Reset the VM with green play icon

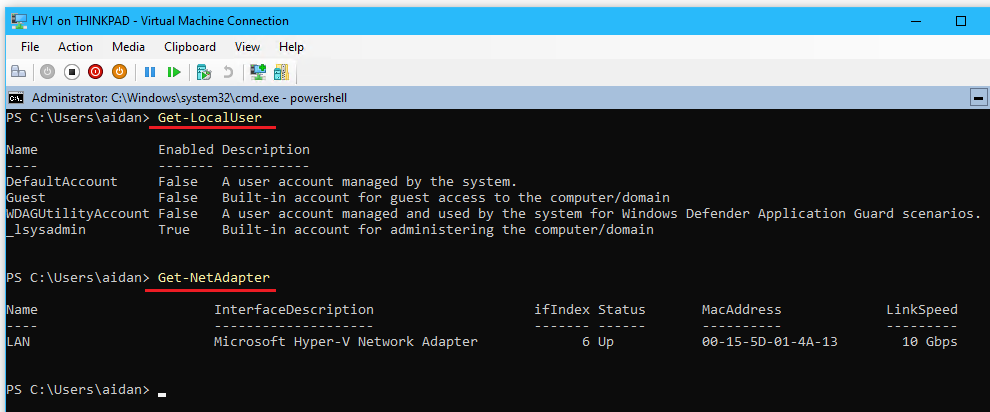tap(174, 72)
